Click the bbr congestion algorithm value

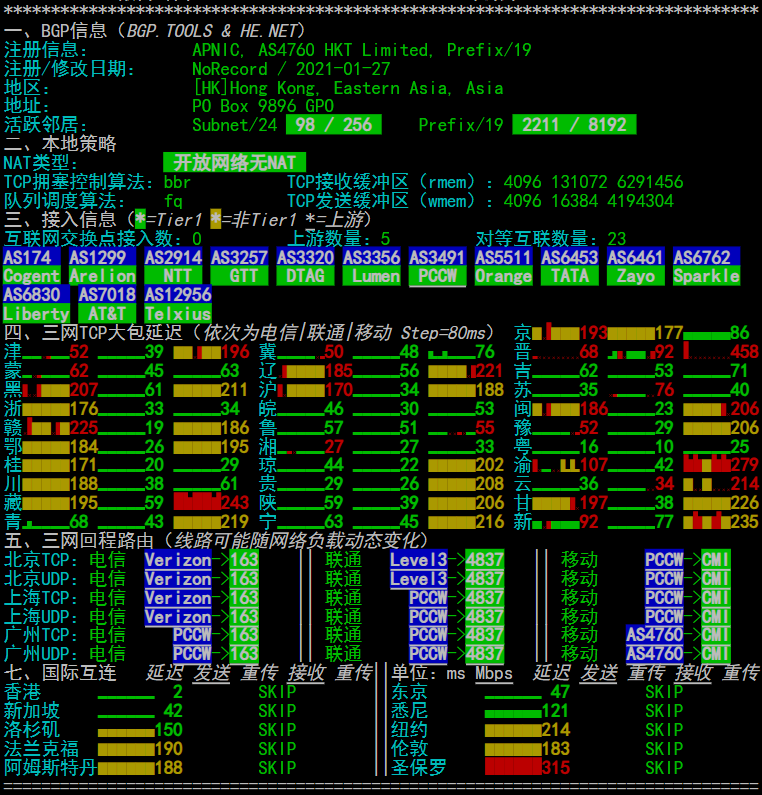pos(177,182)
